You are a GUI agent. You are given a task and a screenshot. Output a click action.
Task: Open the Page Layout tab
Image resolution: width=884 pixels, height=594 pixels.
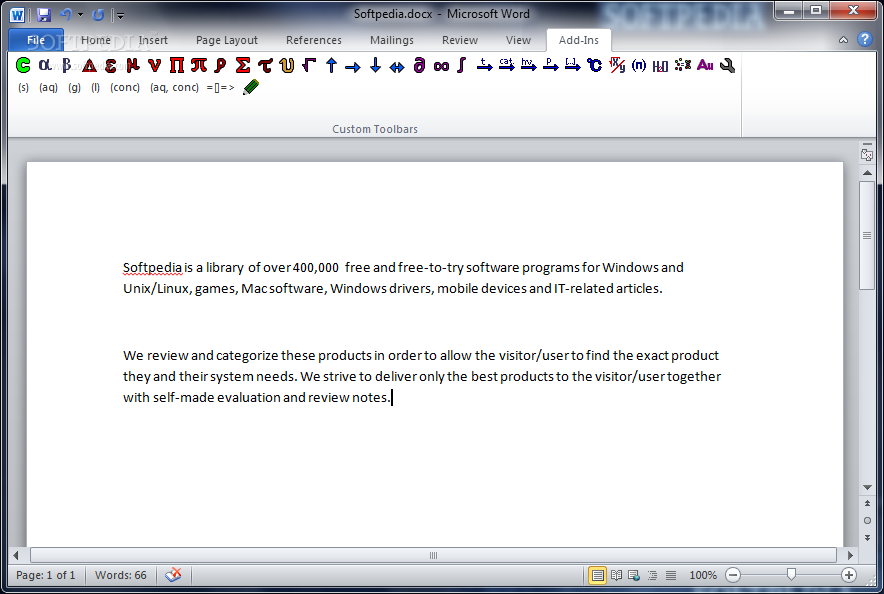pos(227,40)
